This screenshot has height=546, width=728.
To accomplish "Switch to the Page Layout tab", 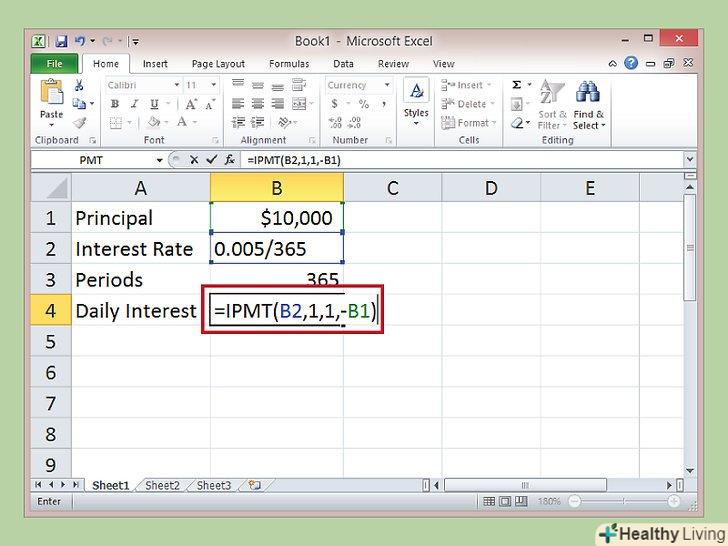I will 218,64.
